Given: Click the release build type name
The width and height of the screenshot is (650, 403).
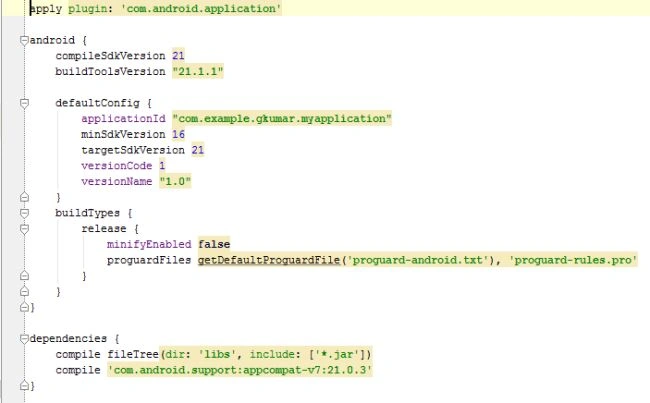Looking at the screenshot, I should point(104,229).
